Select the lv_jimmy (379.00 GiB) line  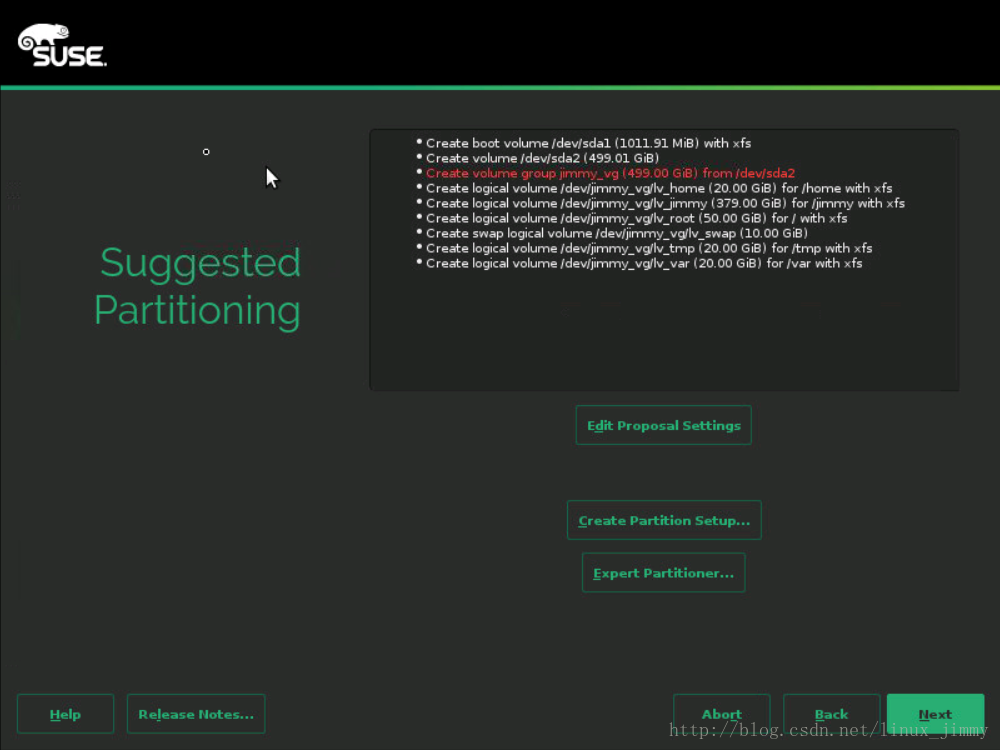click(x=665, y=203)
